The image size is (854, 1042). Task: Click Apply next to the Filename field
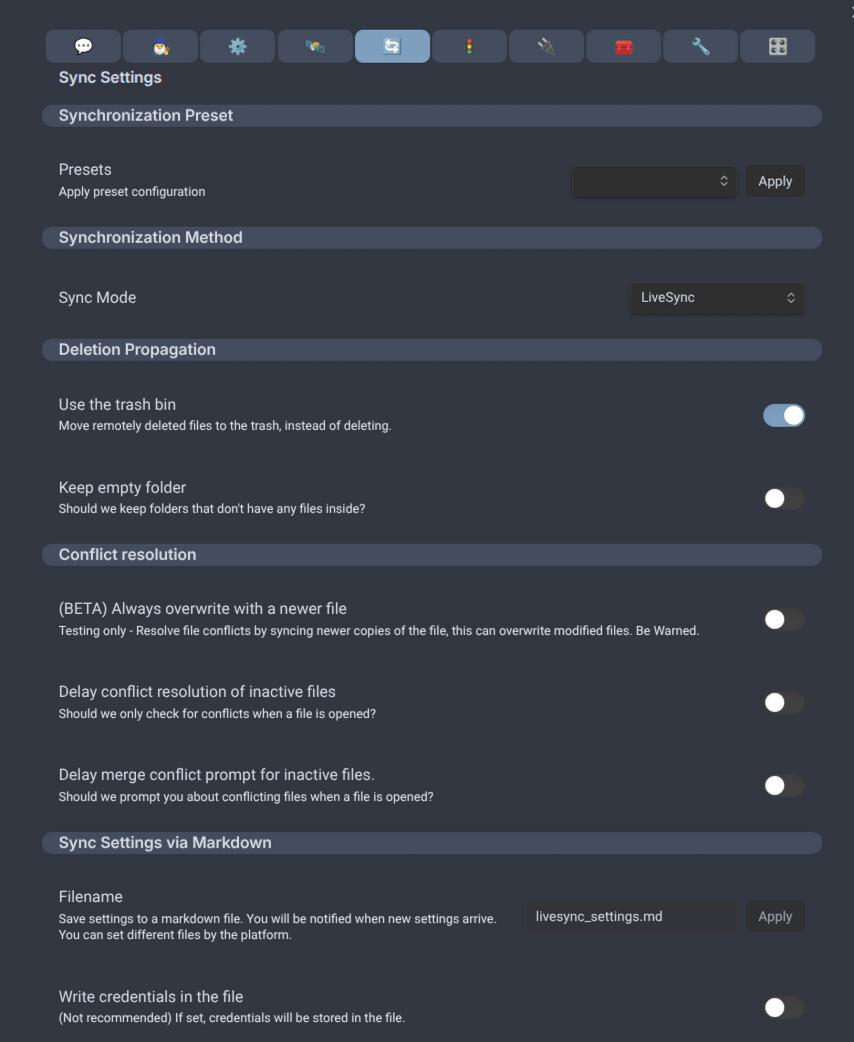point(775,916)
